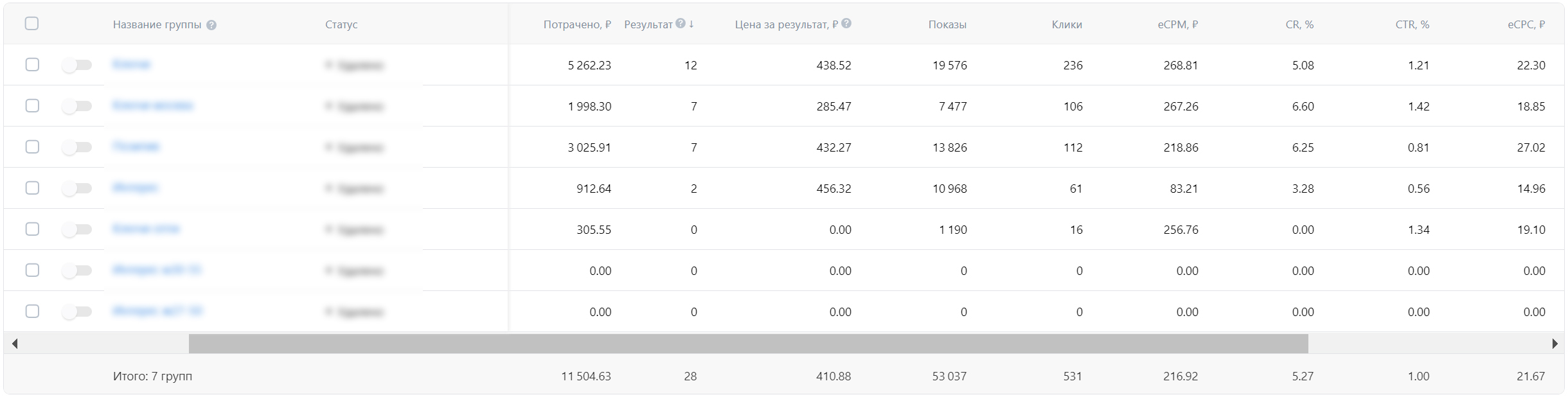Click the right scroll arrow of the table
This screenshot has width=1568, height=397.
coord(1555,344)
